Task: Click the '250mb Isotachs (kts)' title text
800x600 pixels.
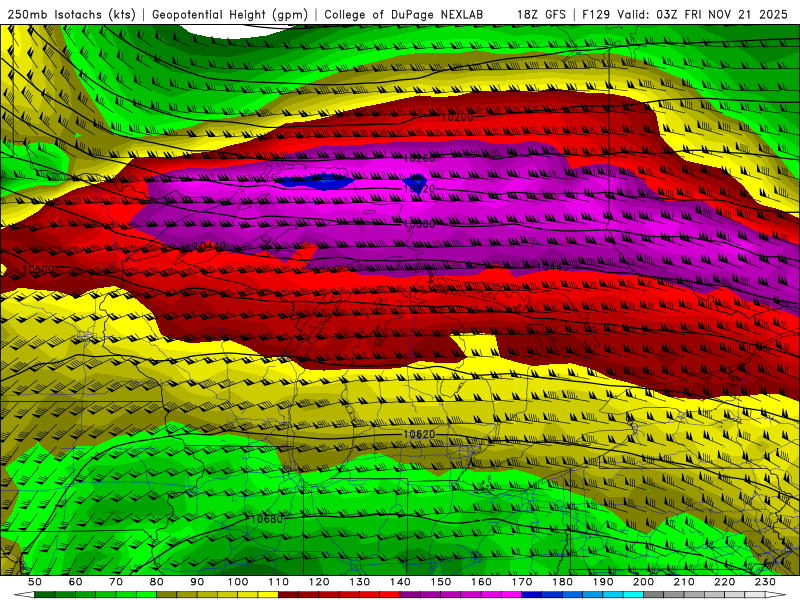Action: (x=71, y=15)
